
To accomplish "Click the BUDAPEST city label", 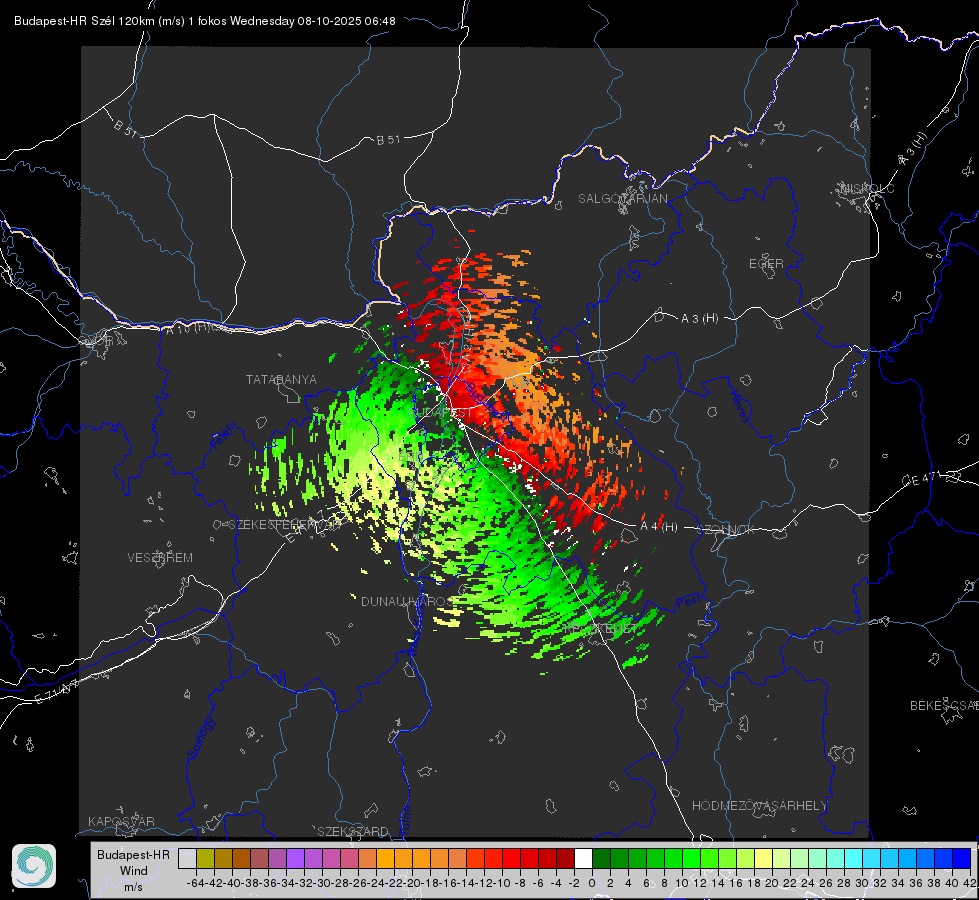I will coord(441,413).
